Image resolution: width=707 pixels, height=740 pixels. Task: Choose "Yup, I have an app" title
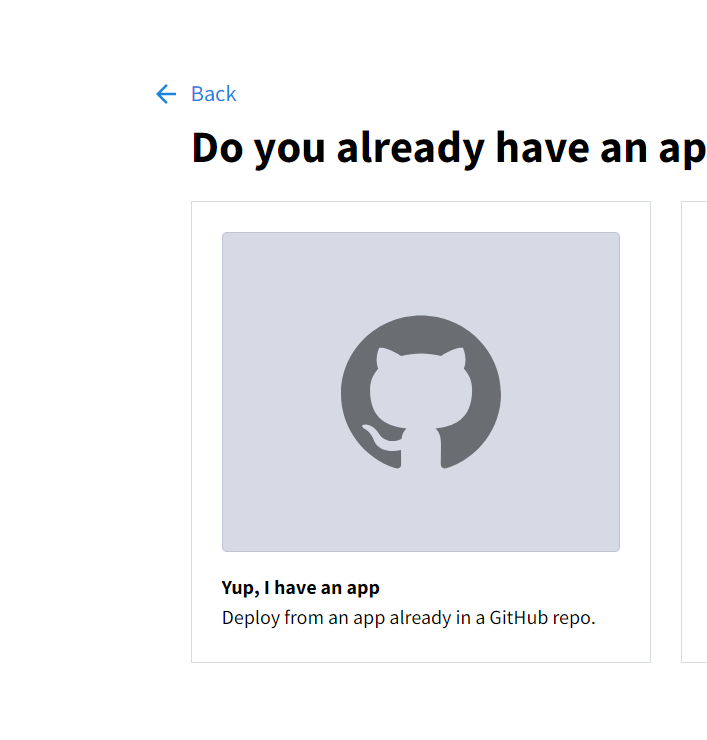click(x=301, y=588)
